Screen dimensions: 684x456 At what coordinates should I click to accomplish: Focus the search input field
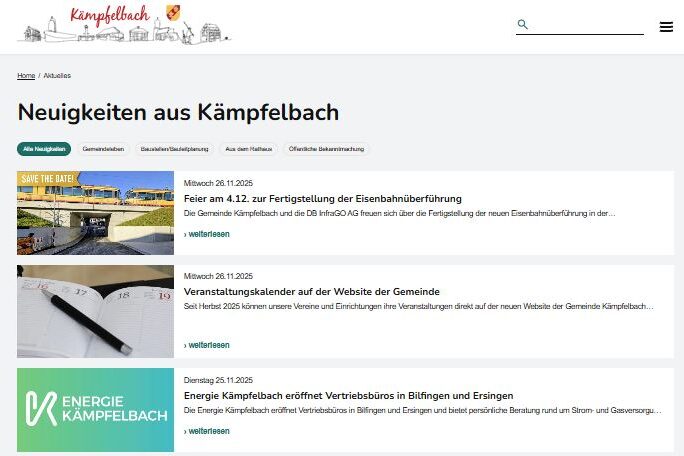click(587, 25)
